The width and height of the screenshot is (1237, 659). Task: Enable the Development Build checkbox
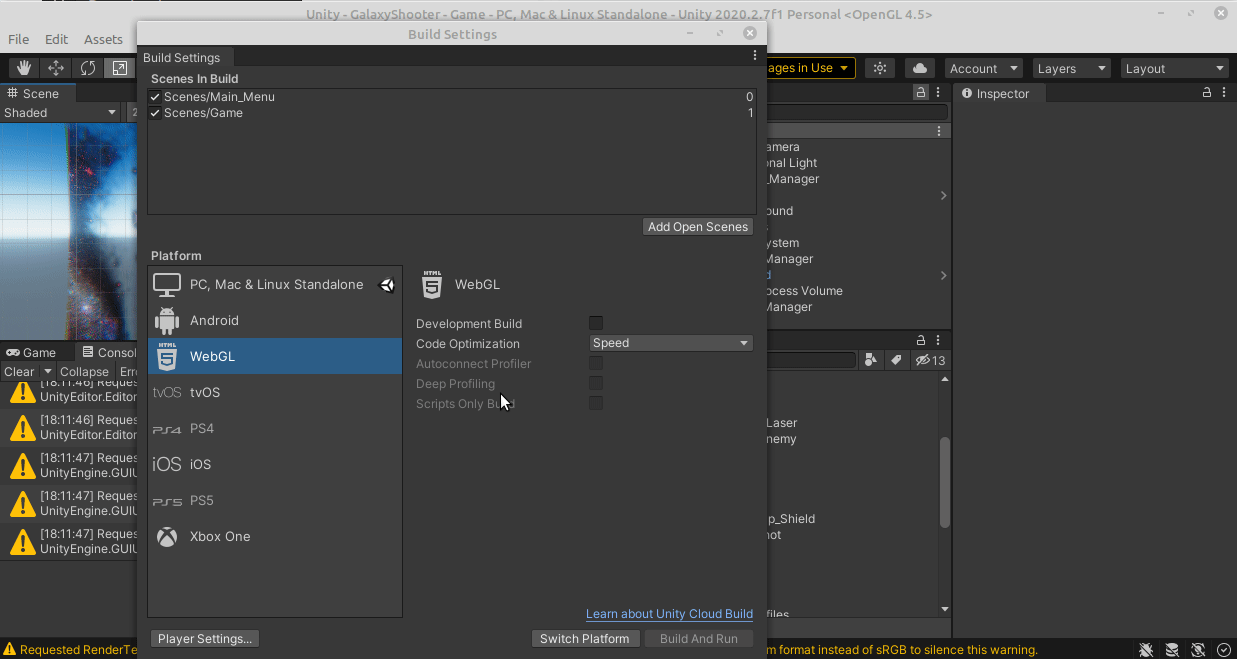[596, 323]
